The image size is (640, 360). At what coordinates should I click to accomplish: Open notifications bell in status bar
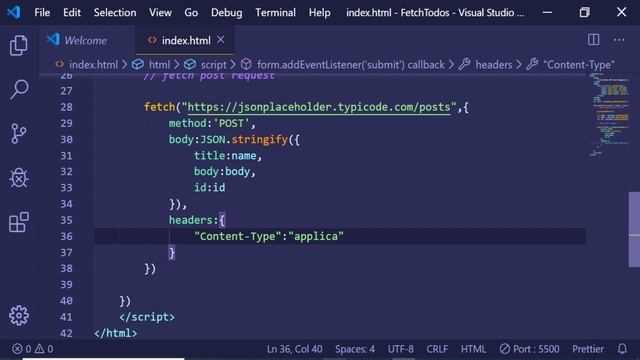(x=622, y=349)
